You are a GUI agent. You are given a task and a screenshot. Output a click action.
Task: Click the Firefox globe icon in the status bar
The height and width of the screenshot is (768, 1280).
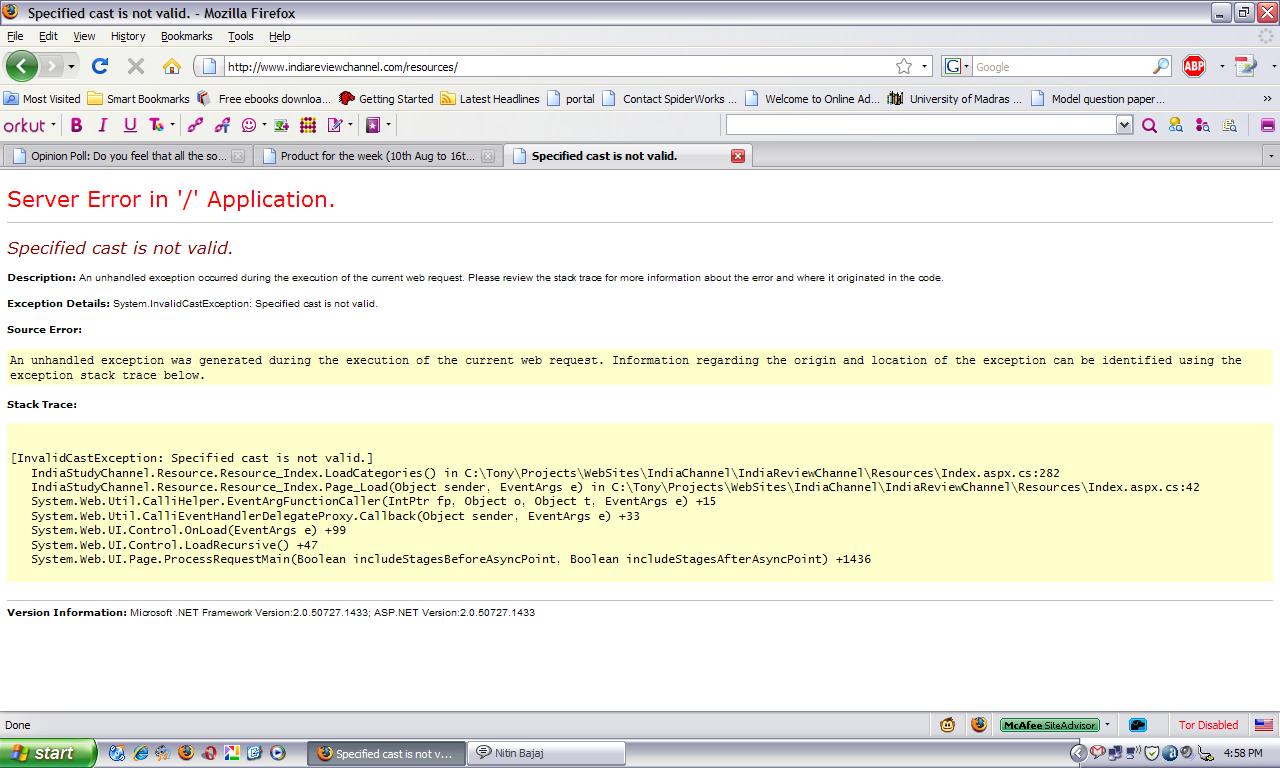979,725
